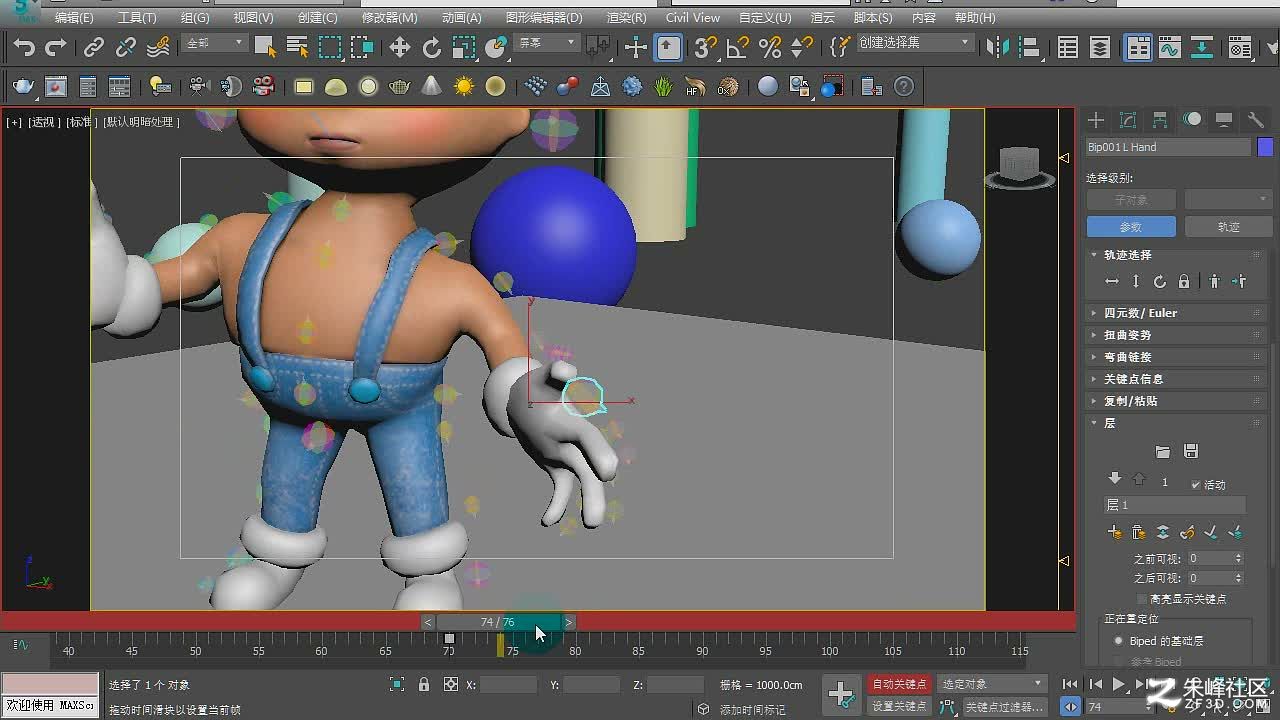Screen dimensions: 1280x720
Task: Toggle the Percent Snap icon
Action: pos(770,47)
